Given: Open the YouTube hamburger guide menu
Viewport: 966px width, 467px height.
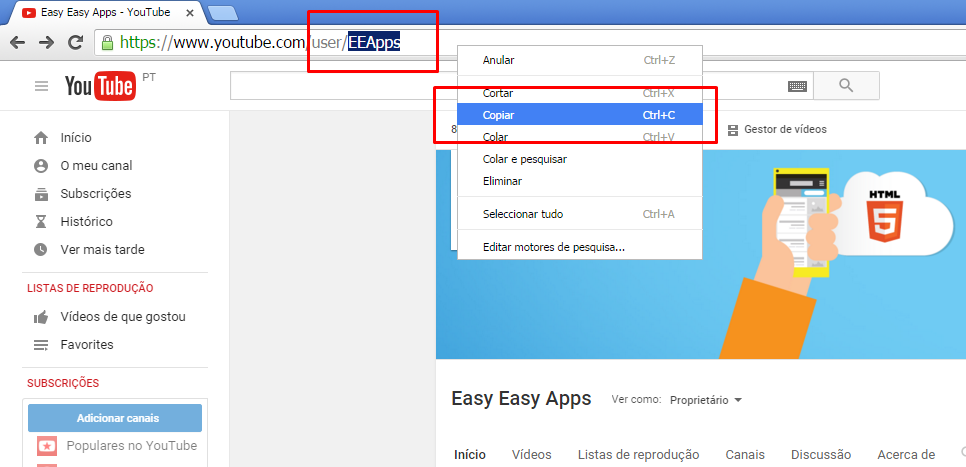Looking at the screenshot, I should coord(41,86).
